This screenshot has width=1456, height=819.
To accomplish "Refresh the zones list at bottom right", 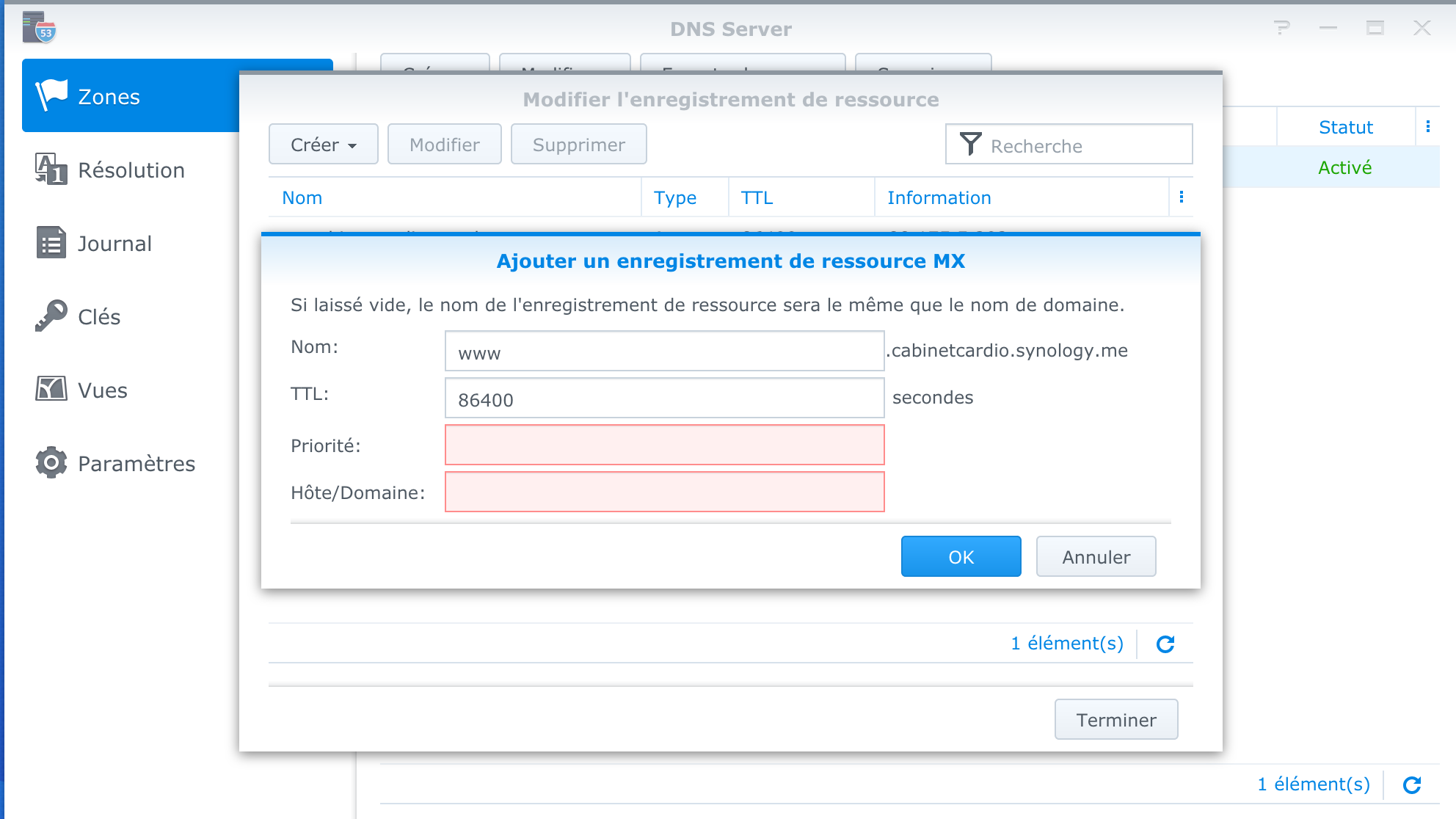I will [x=1412, y=785].
